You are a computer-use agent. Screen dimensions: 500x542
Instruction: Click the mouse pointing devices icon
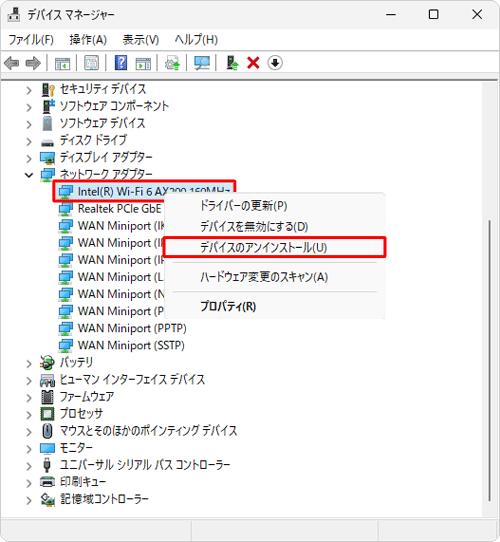[x=47, y=431]
